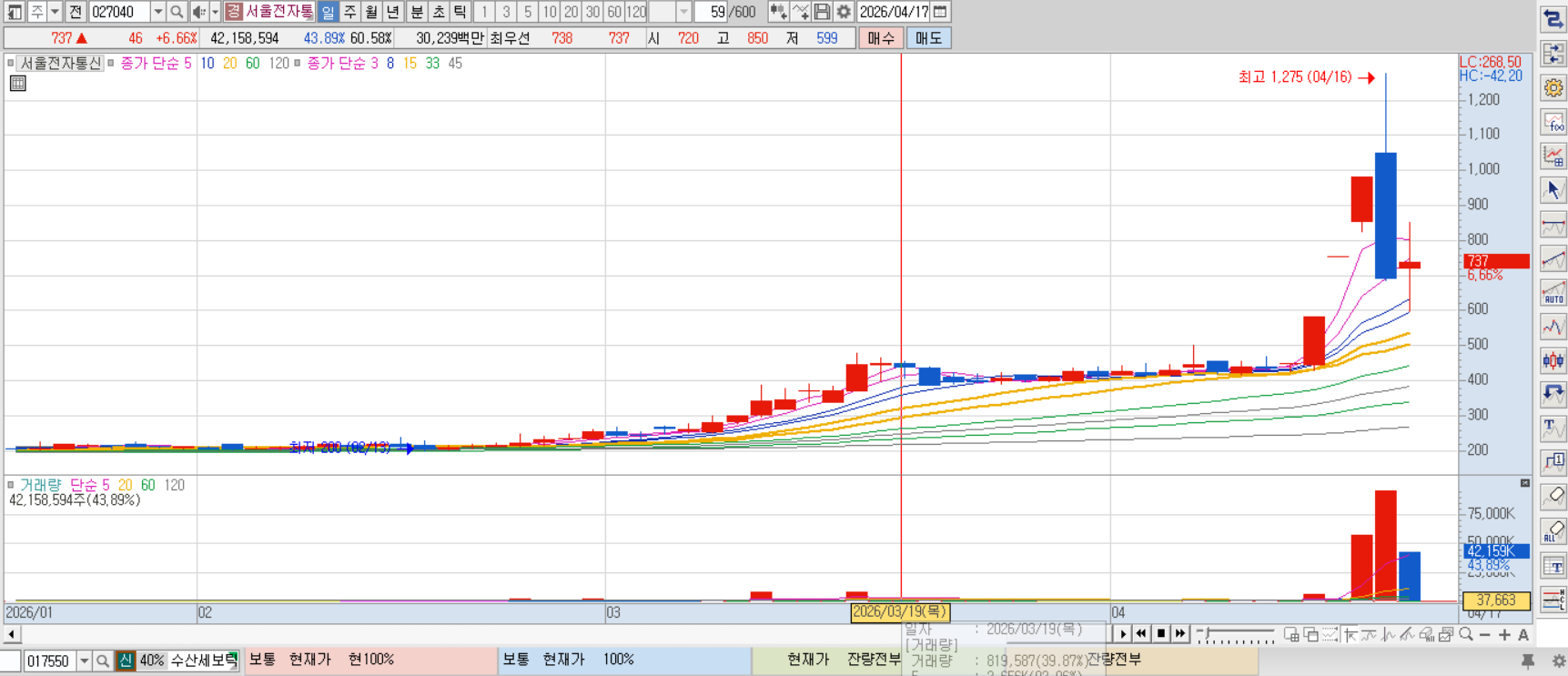Switch to 틱 tick period button

(x=460, y=12)
